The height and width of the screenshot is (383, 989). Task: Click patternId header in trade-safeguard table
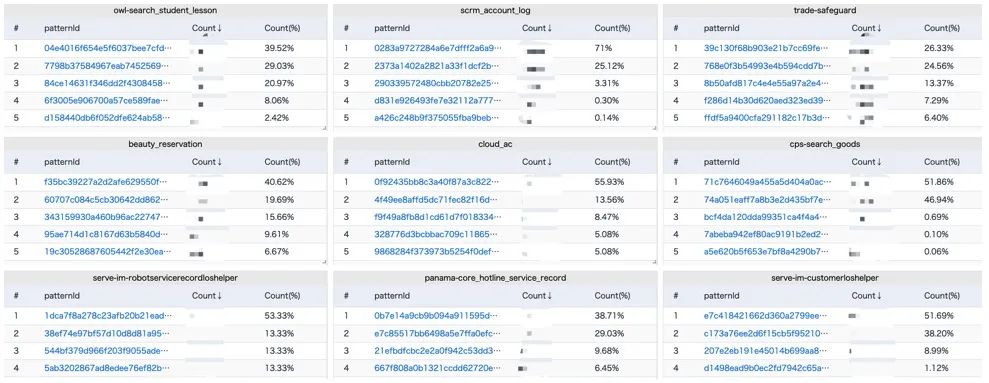pyautogui.click(x=722, y=28)
